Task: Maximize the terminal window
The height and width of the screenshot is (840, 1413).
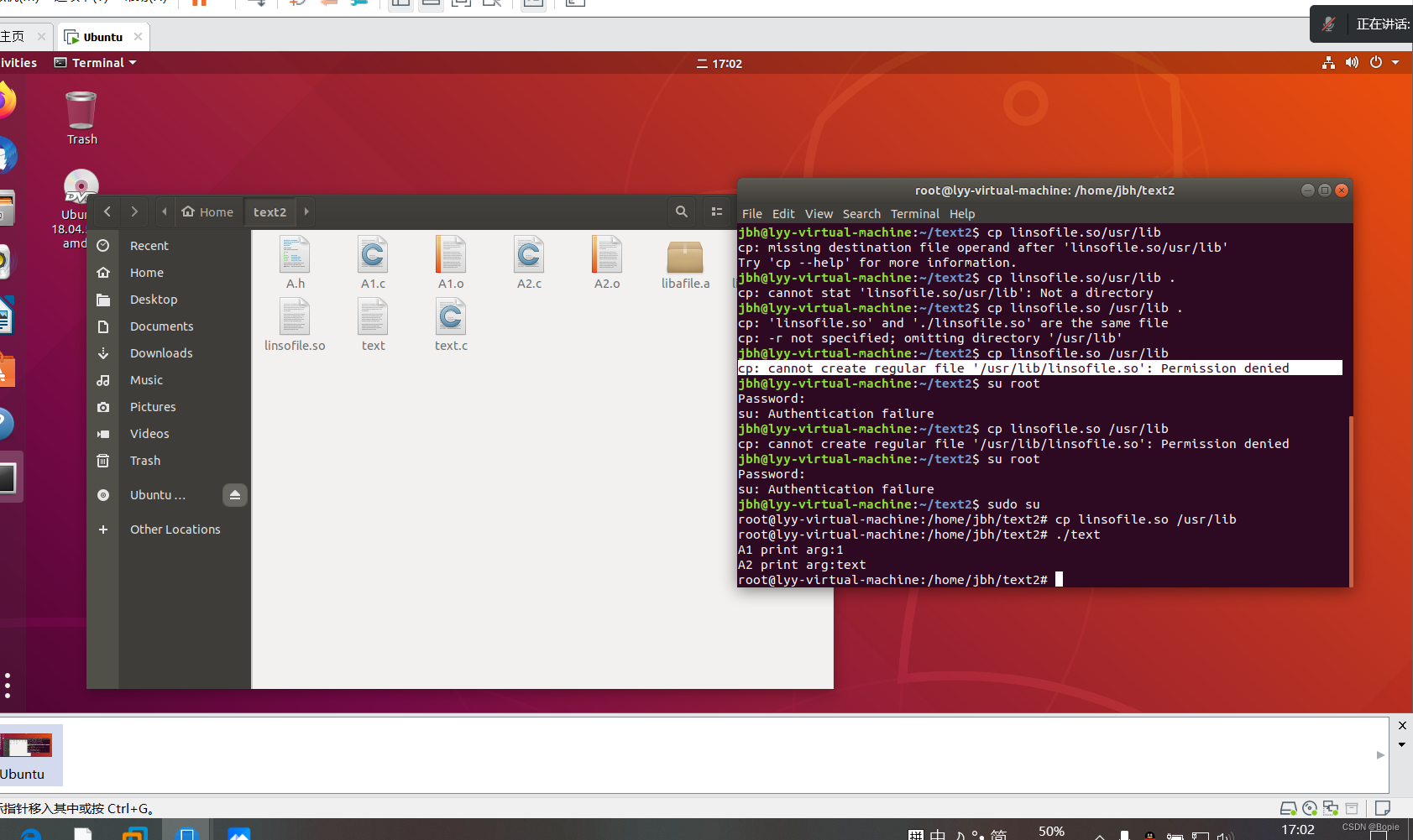Action: pyautogui.click(x=1325, y=190)
